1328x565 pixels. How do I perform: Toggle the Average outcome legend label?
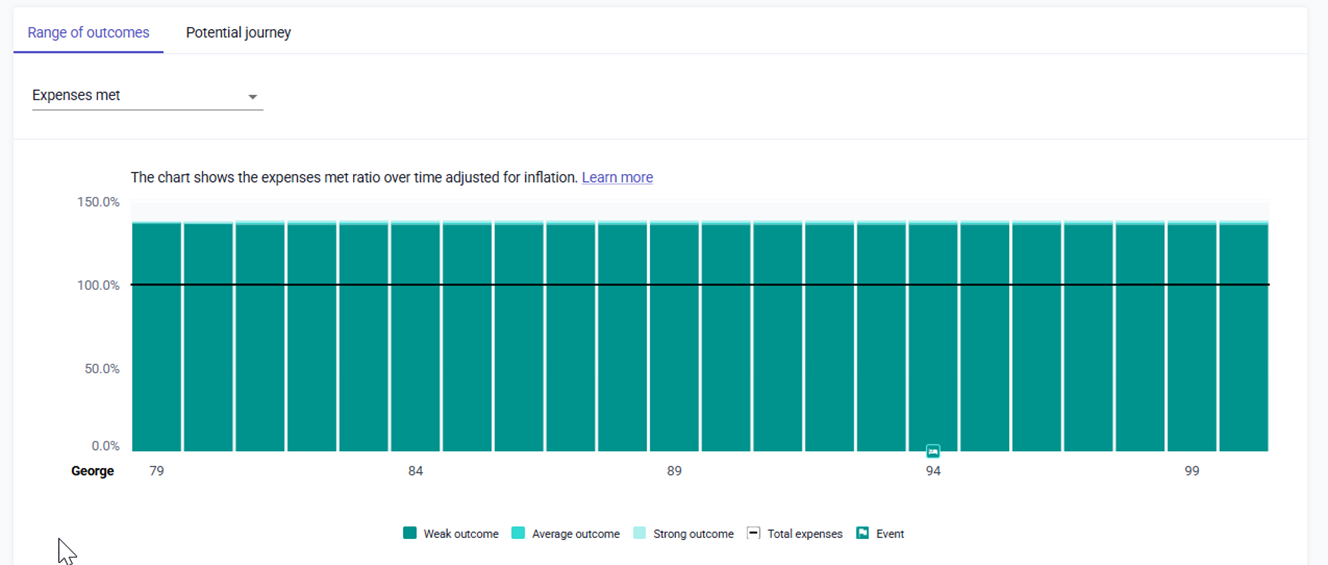coord(575,534)
